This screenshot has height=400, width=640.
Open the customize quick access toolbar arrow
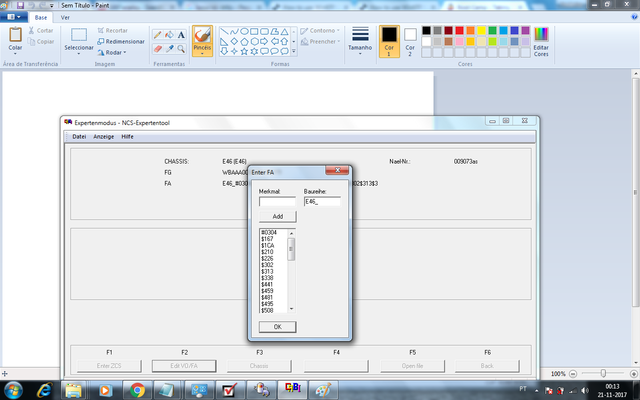click(x=52, y=6)
